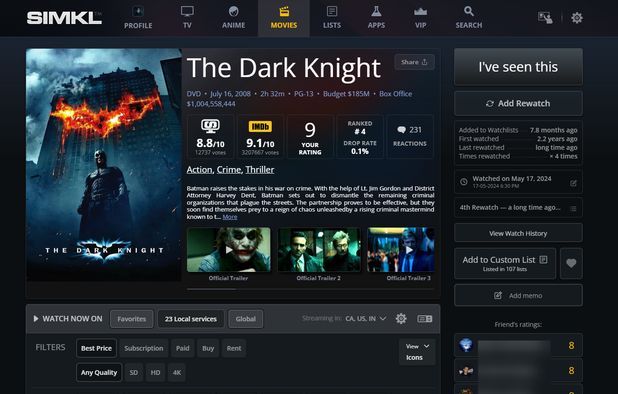This screenshot has height=394, width=618.
Task: View Watch History
Action: (518, 233)
